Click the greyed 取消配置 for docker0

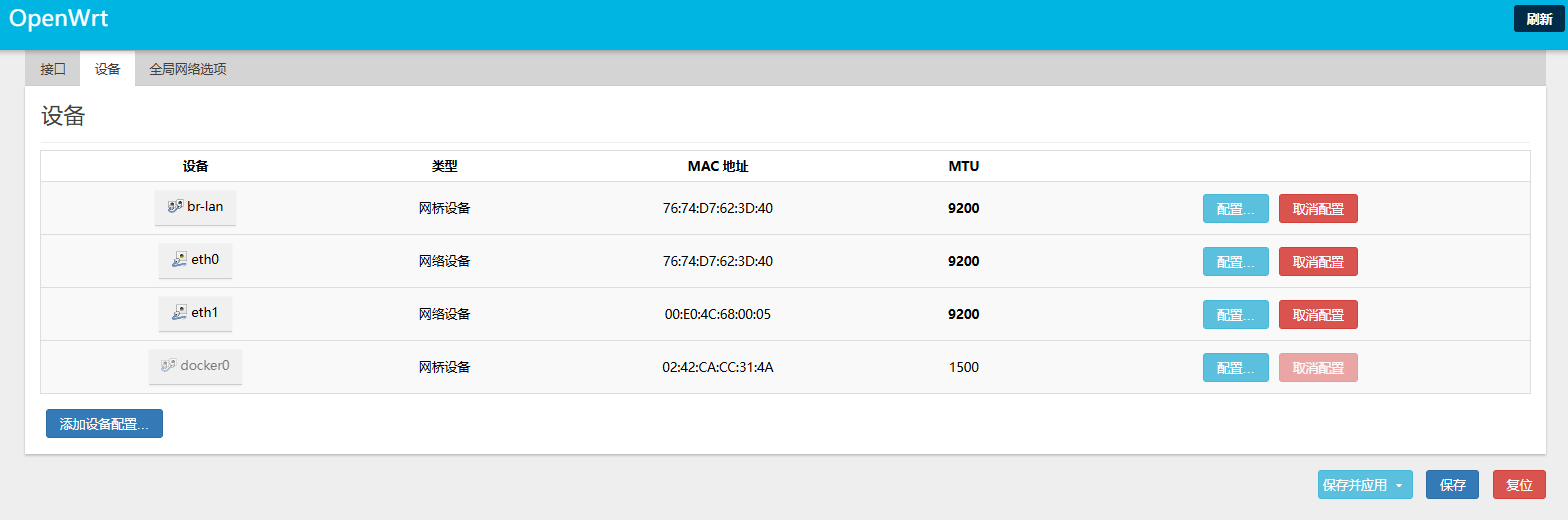pos(1318,367)
